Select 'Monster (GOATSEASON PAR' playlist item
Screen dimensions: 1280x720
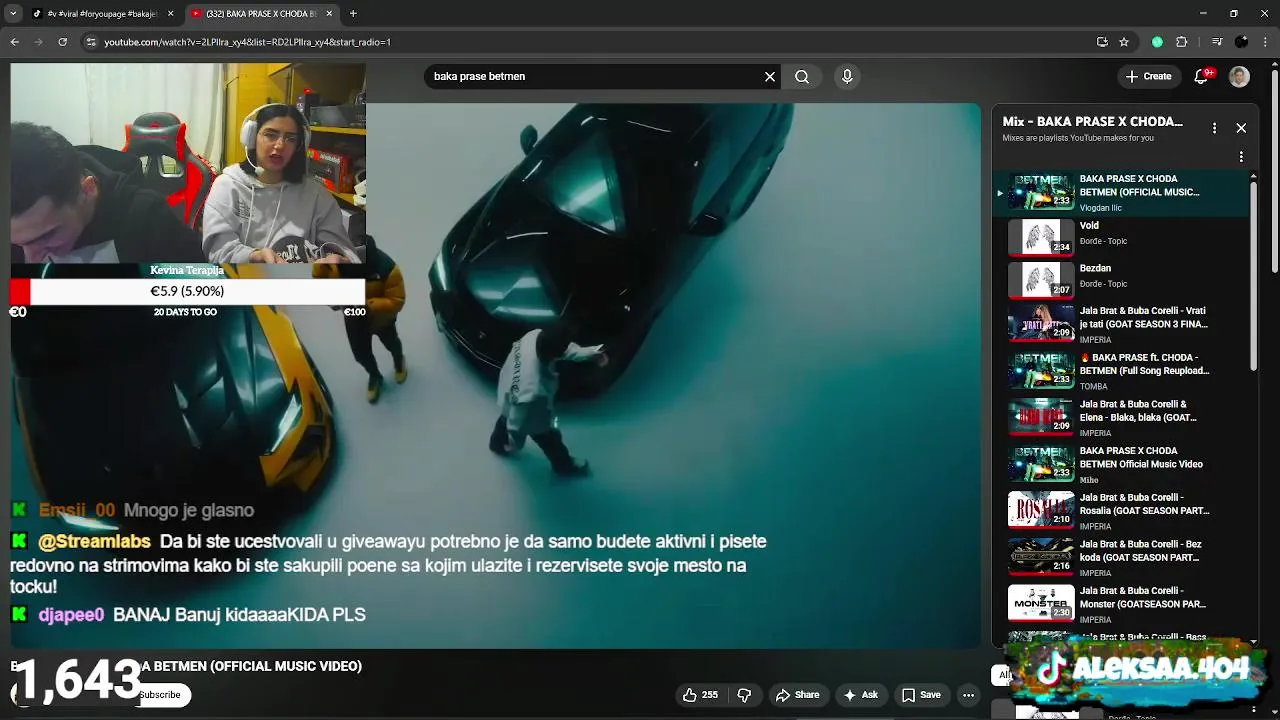pos(1122,604)
